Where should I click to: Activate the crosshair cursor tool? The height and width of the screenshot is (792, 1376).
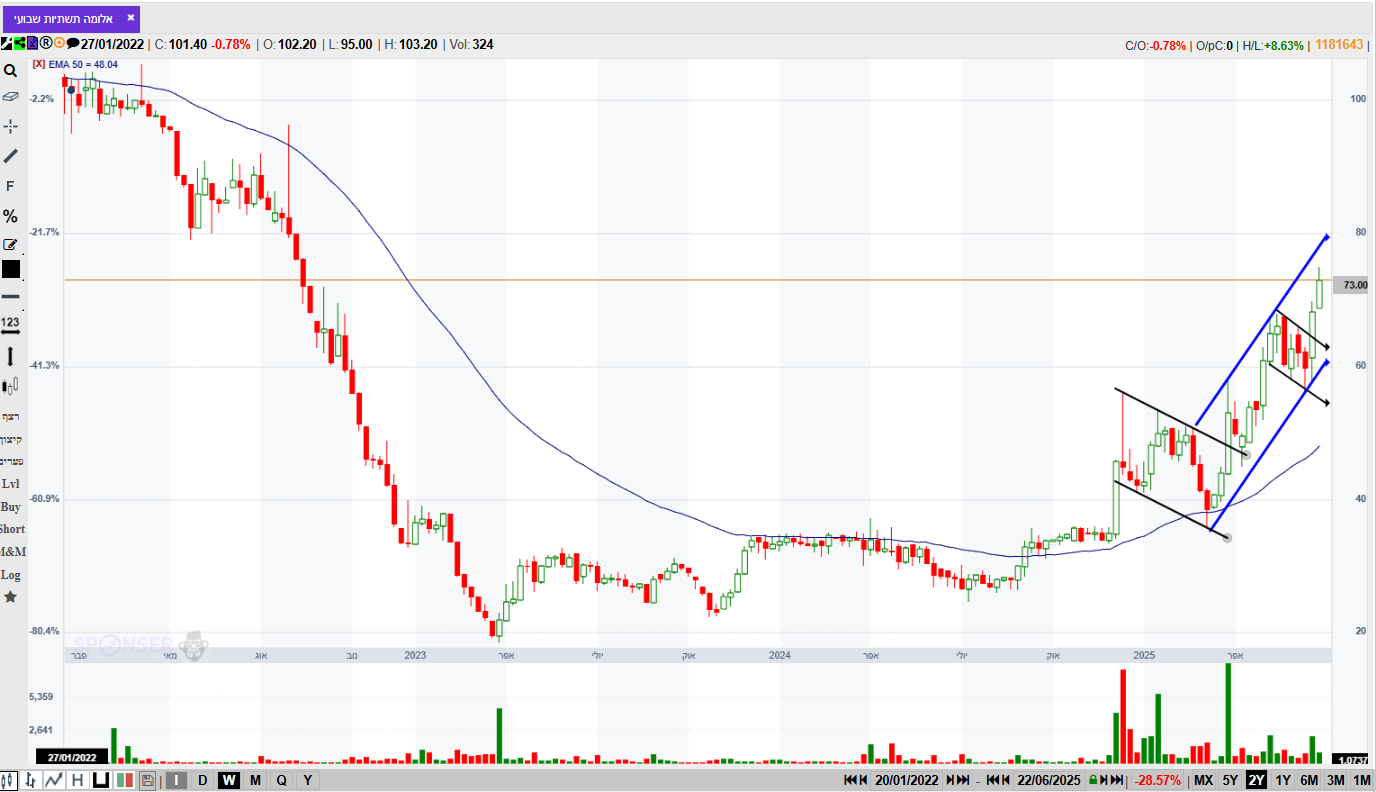(x=10, y=126)
